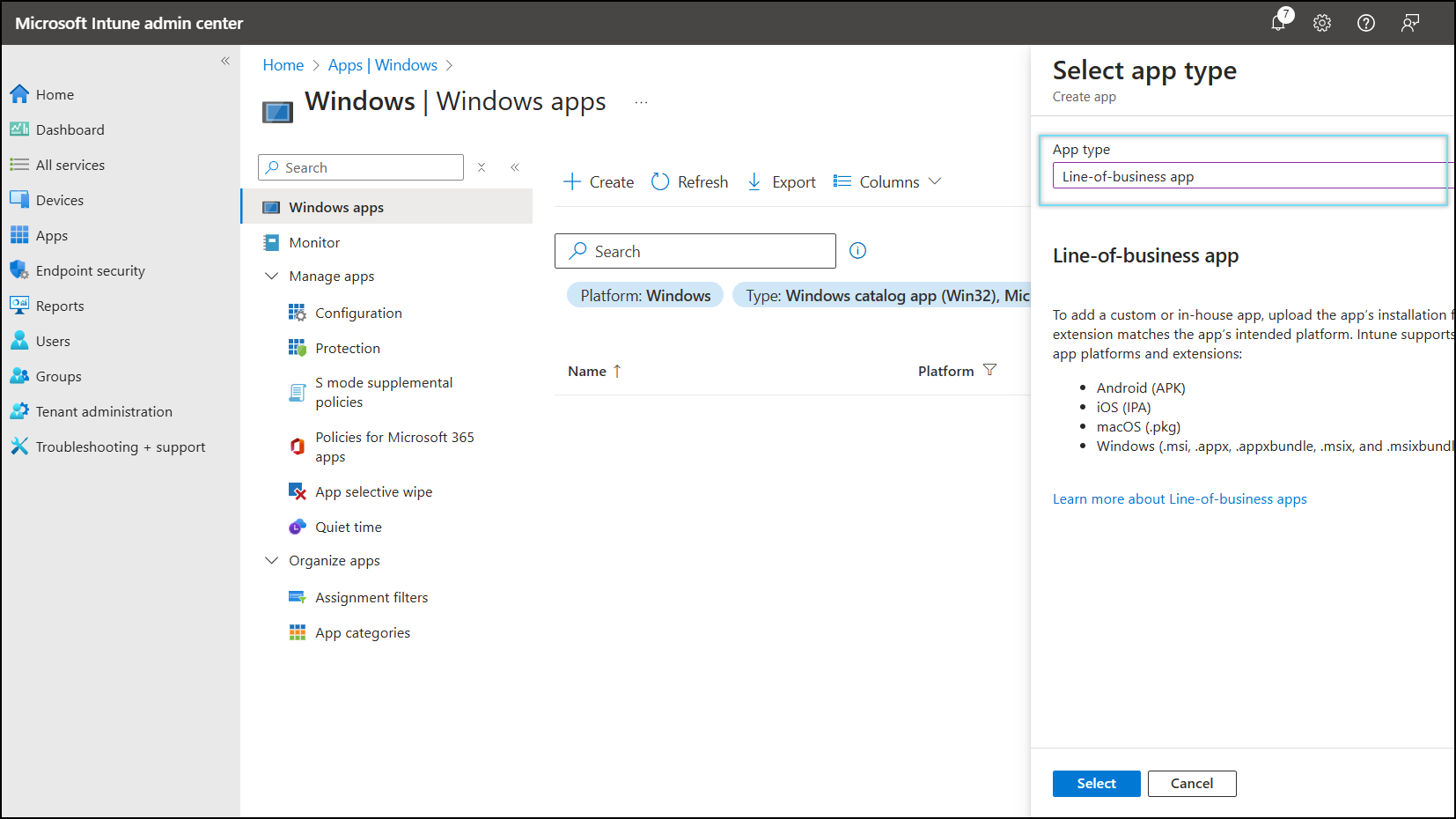Viewport: 1456px width, 819px height.
Task: Clear the blade menu search with X
Action: tap(482, 167)
